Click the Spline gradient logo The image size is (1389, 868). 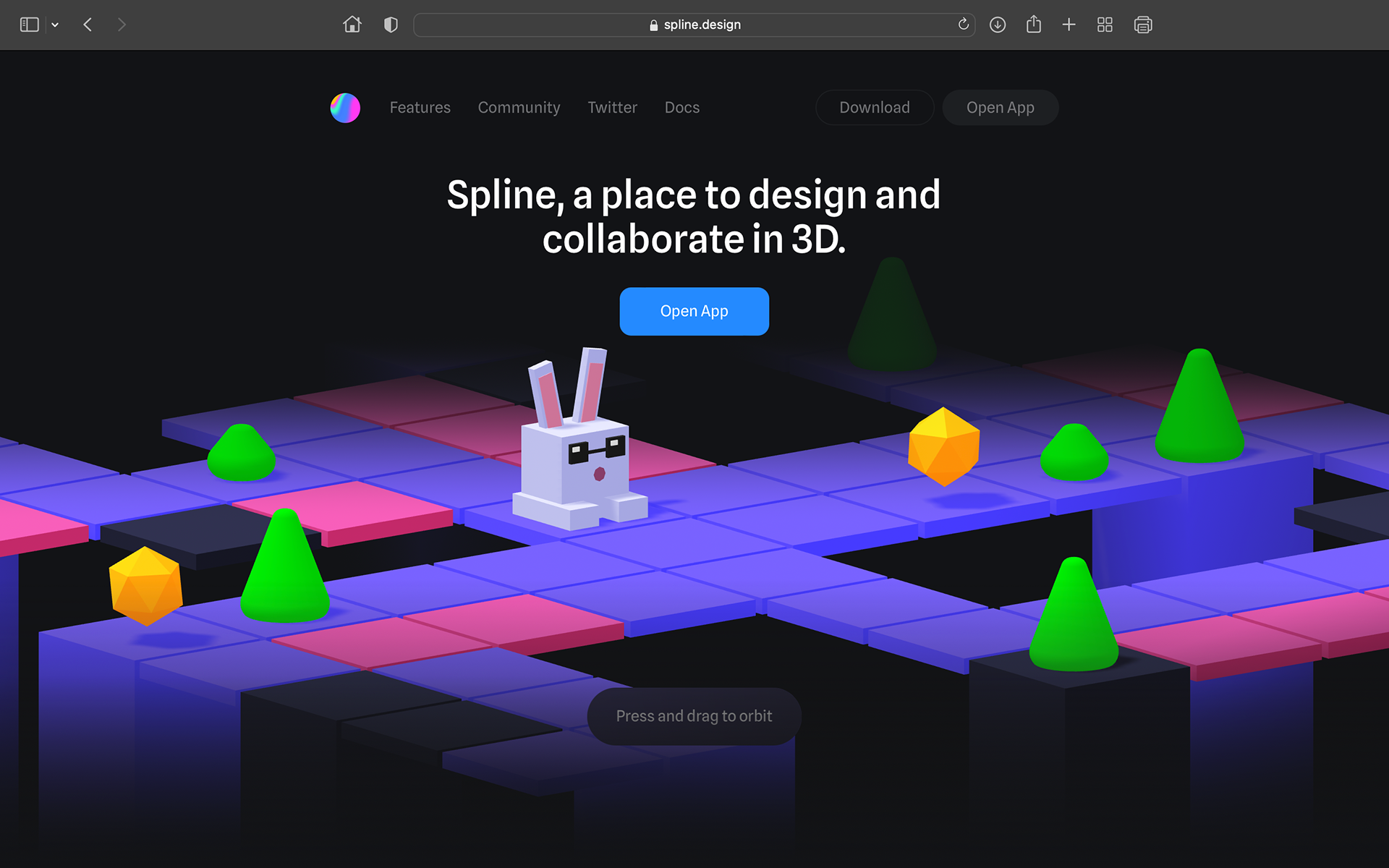(x=345, y=108)
